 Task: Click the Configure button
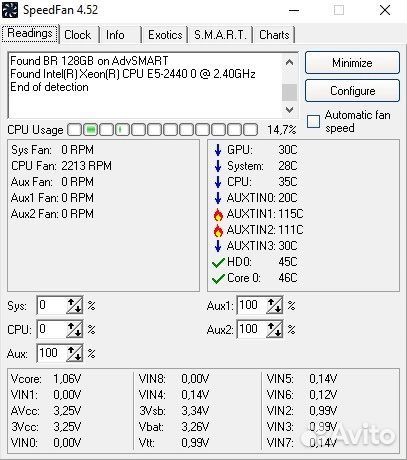point(352,91)
